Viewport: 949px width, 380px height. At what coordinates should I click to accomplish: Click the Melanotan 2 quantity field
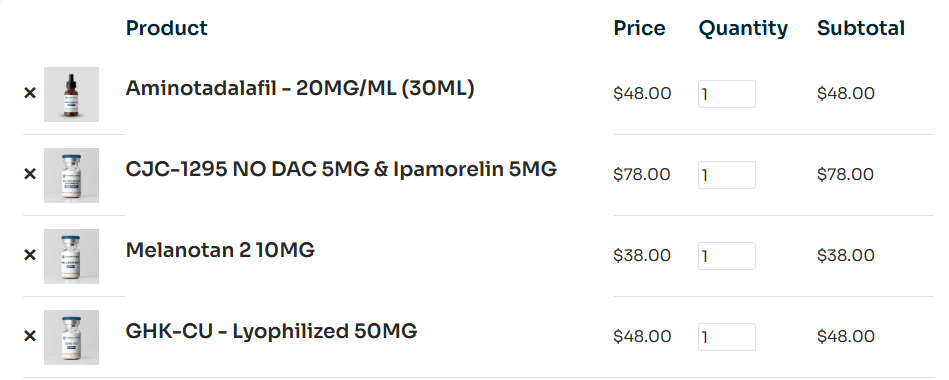[726, 256]
